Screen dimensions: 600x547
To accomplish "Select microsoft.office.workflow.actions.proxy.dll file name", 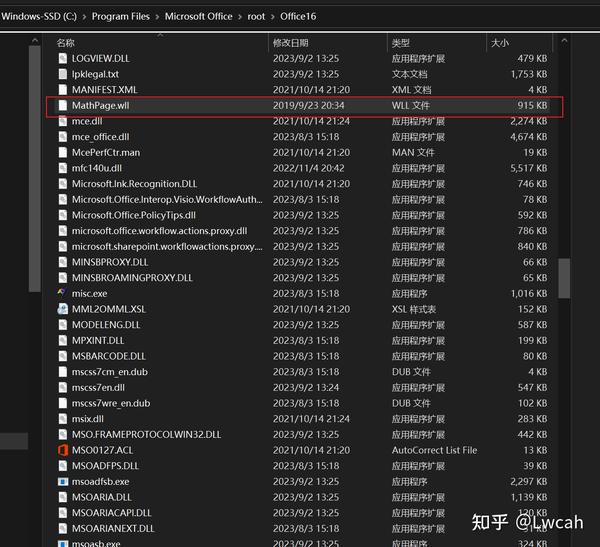I will click(x=160, y=231).
